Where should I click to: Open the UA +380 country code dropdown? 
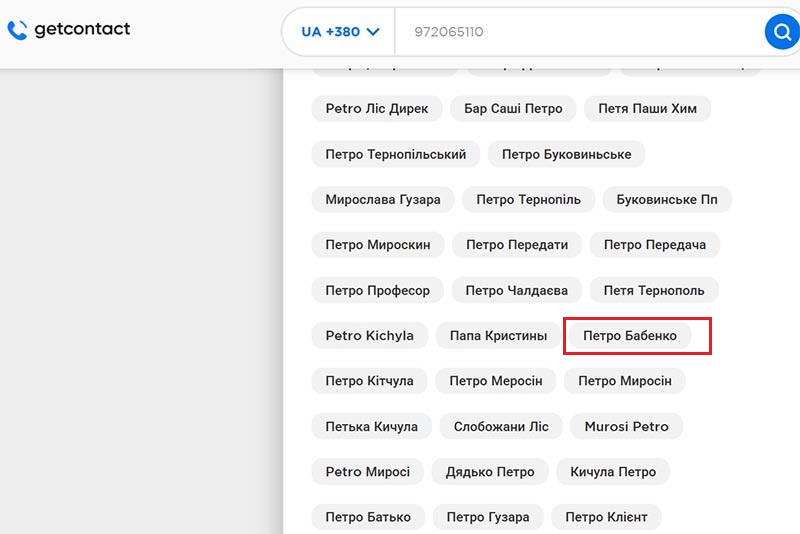tap(340, 32)
